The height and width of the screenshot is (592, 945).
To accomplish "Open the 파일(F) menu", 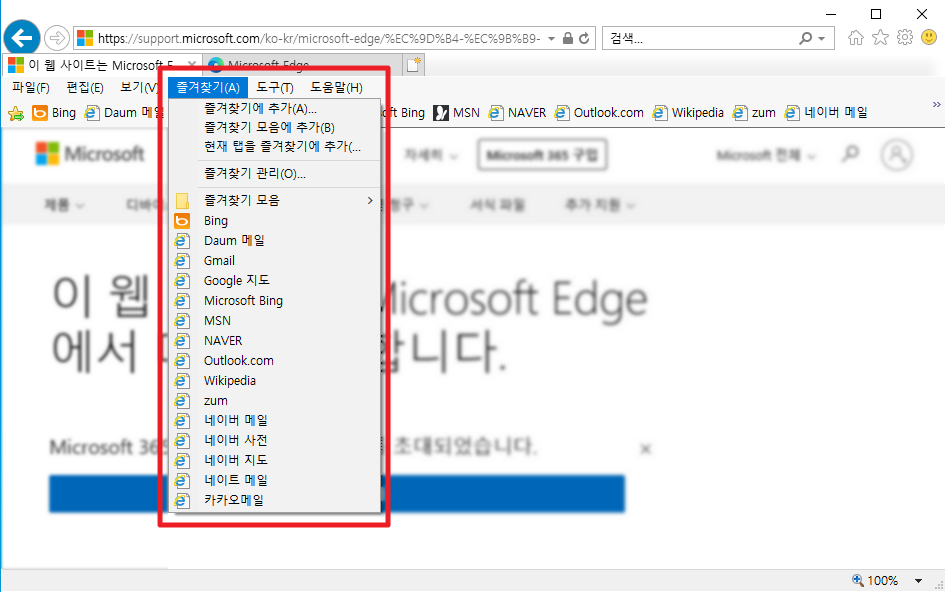I will click(x=31, y=87).
